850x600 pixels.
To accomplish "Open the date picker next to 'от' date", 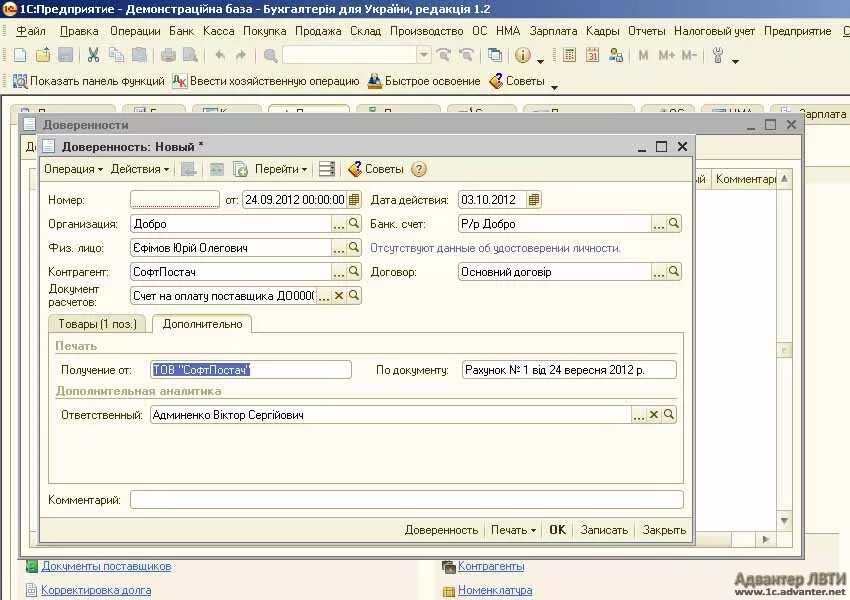I will [354, 199].
